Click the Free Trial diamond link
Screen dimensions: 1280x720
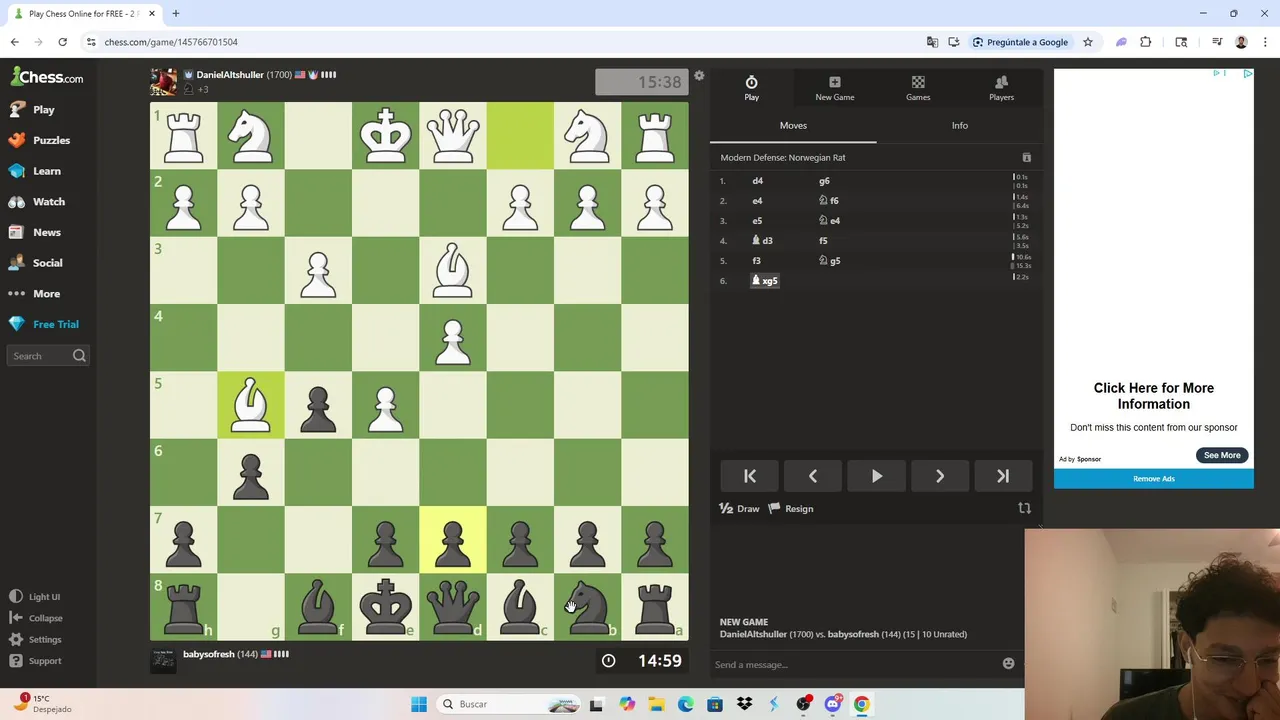[x=44, y=324]
